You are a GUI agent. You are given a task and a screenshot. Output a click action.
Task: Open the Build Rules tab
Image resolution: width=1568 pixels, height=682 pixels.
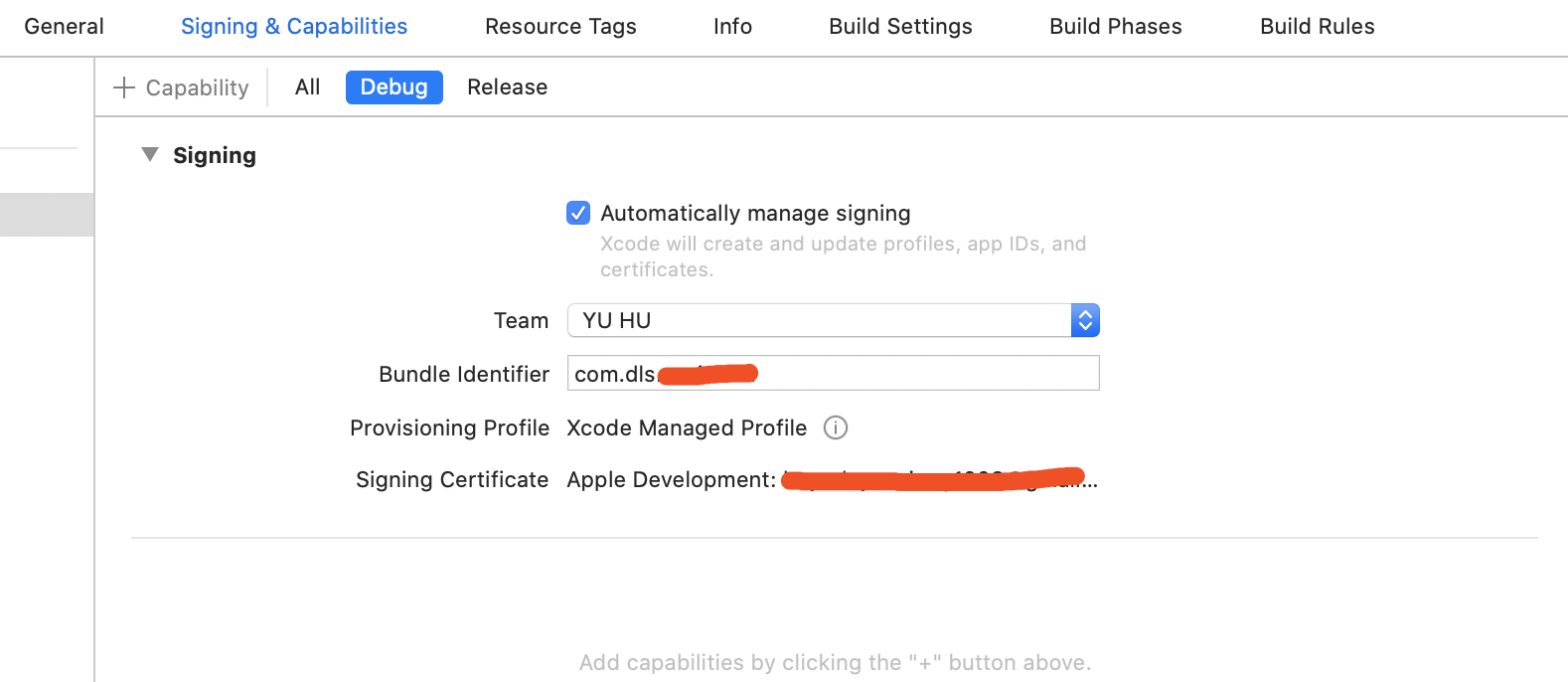click(x=1318, y=27)
